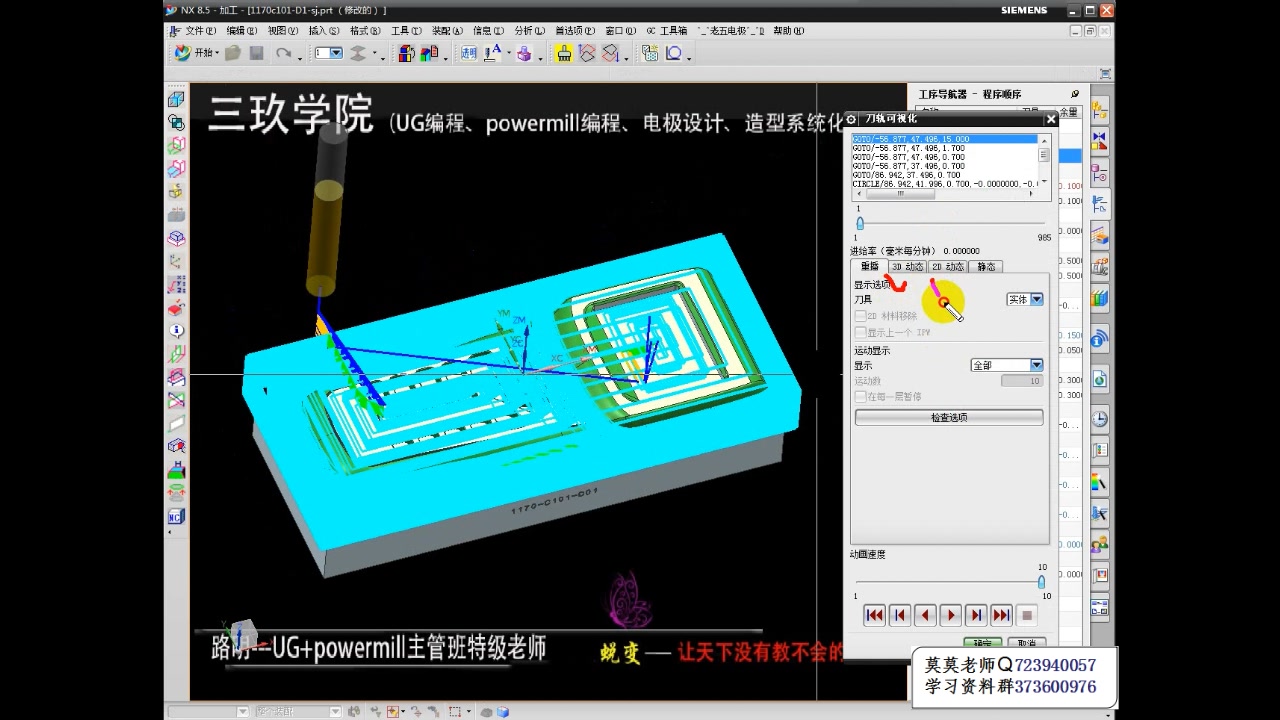Rewind to the start of the tool path

coord(875,615)
